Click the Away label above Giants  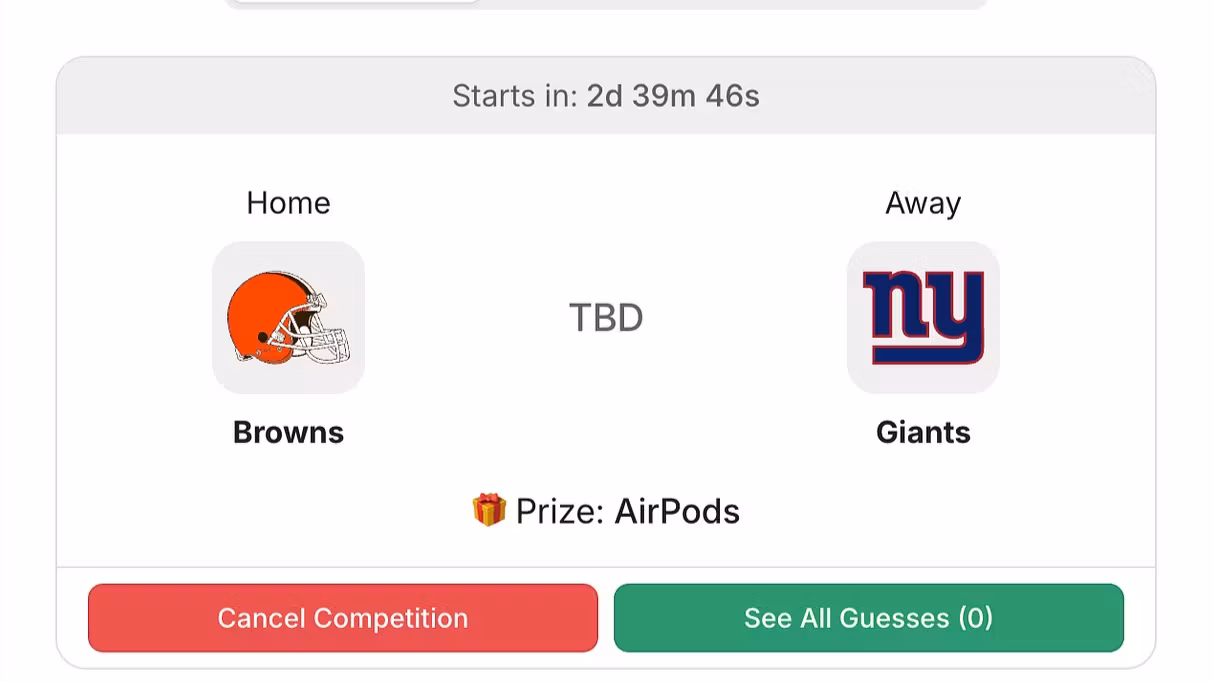coord(922,203)
